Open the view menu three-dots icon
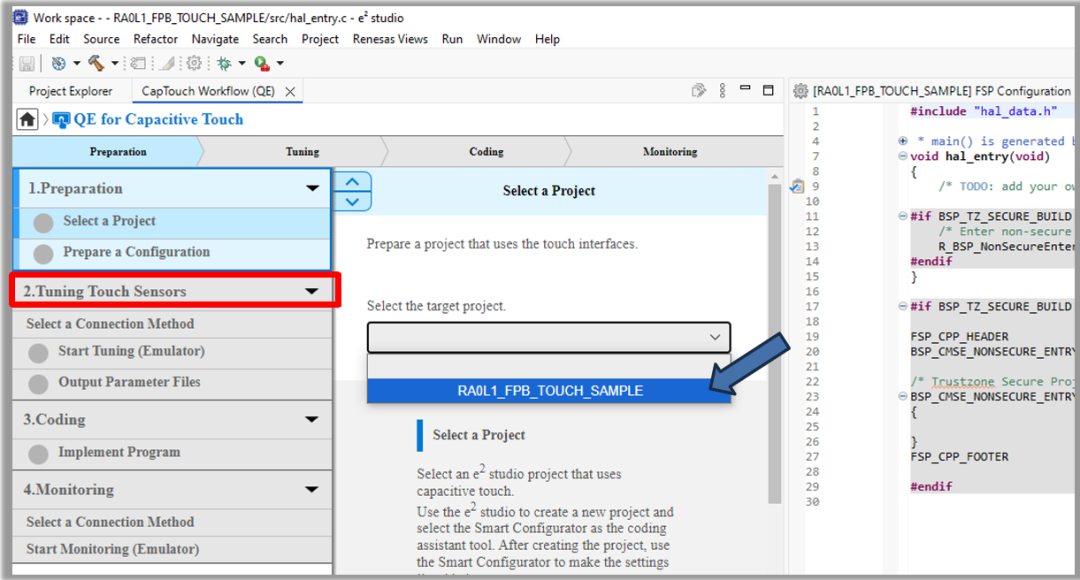The height and width of the screenshot is (580, 1080). (x=721, y=91)
